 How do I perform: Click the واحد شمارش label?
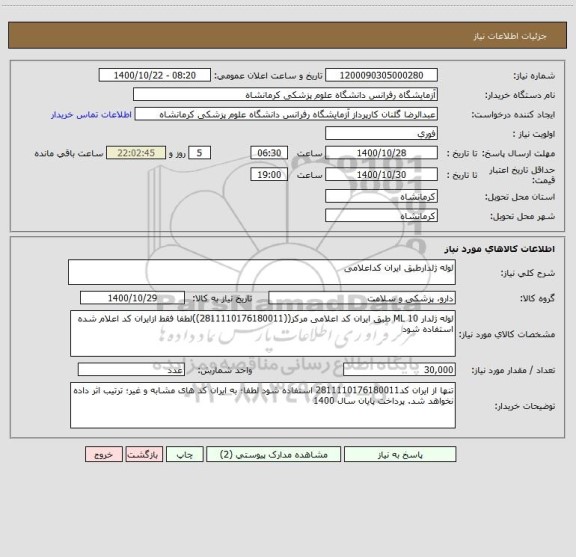pyautogui.click(x=225, y=370)
